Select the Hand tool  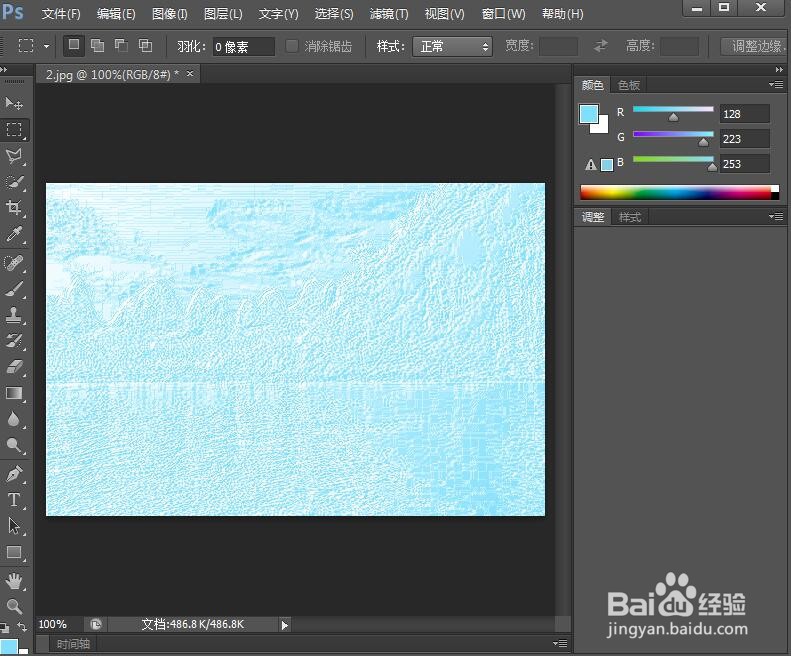tap(14, 581)
